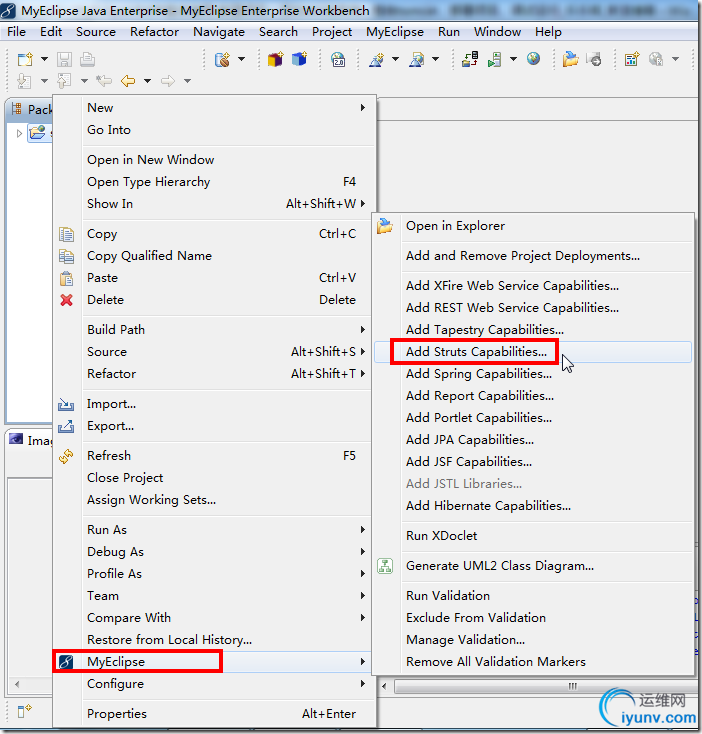Click the MyEclipse logo icon in context menu
This screenshot has height=734, width=702.
point(66,662)
